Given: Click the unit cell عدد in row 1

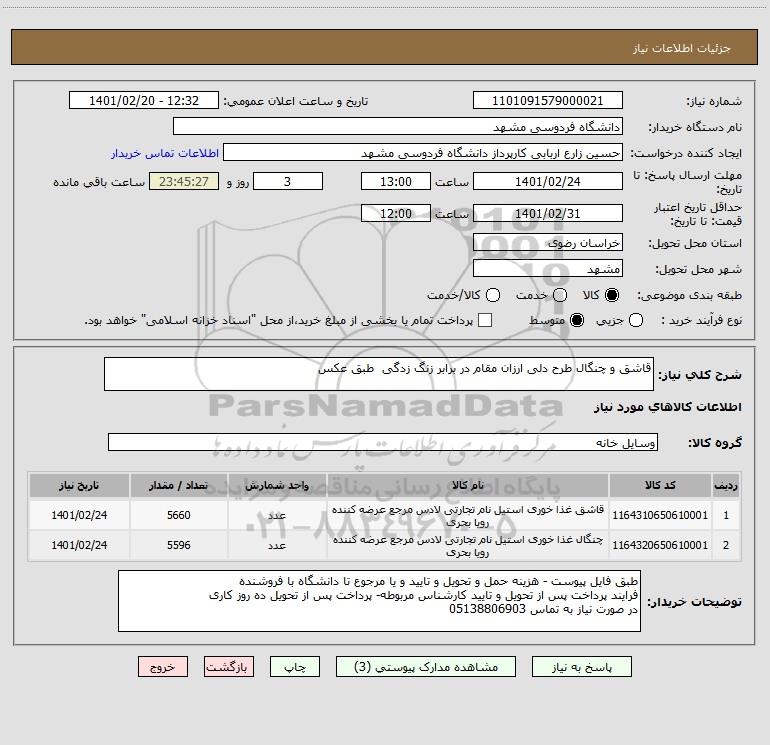Looking at the screenshot, I should (277, 515).
